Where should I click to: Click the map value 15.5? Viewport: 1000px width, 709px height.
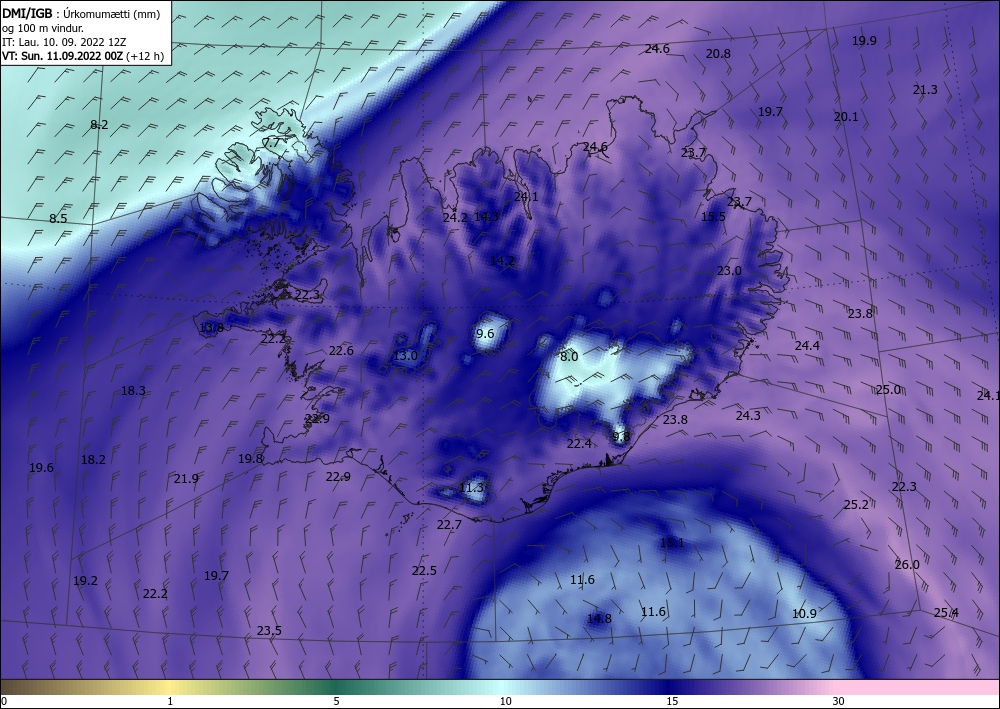(x=713, y=217)
